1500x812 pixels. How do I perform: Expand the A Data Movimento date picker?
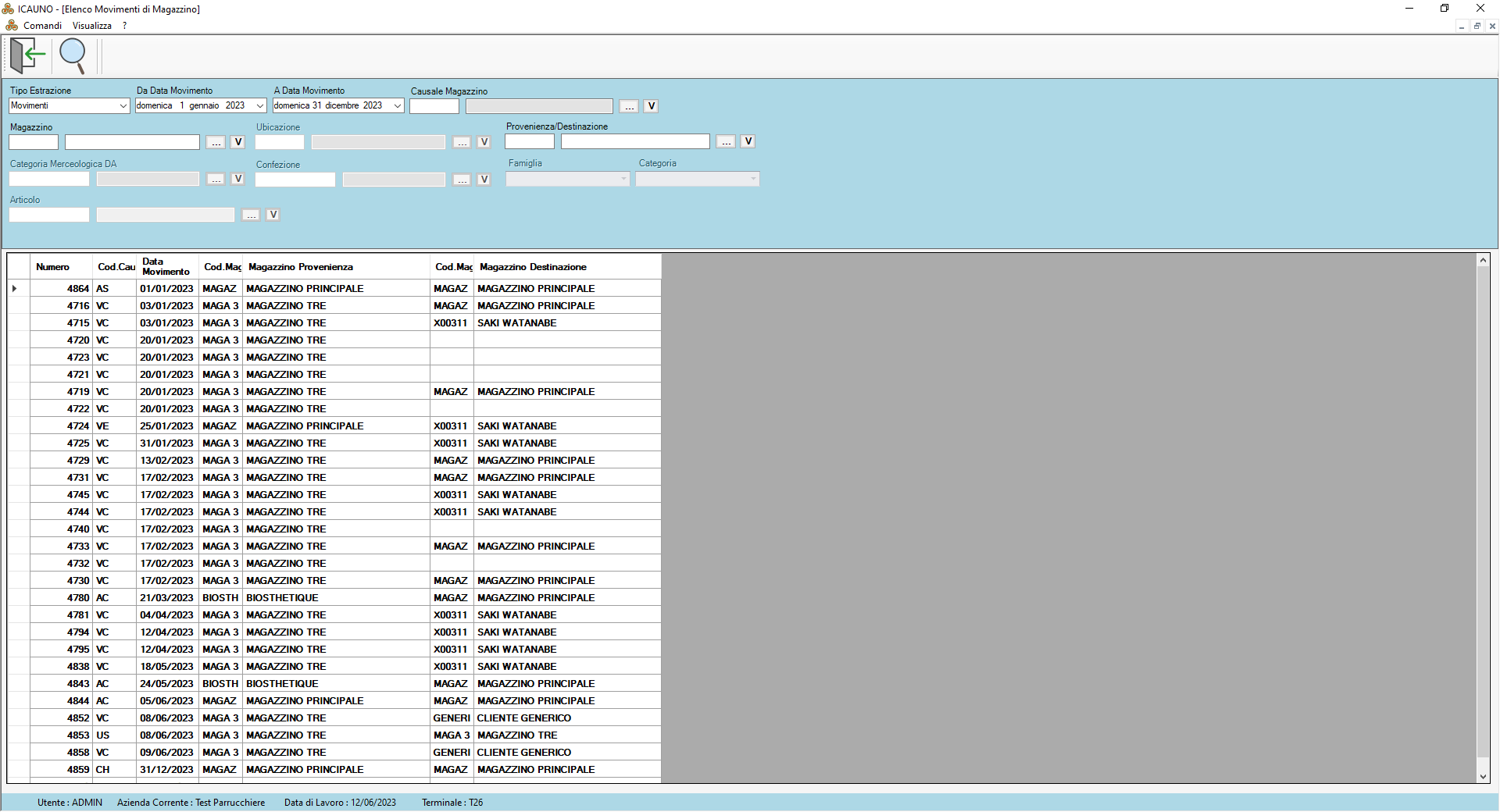397,106
